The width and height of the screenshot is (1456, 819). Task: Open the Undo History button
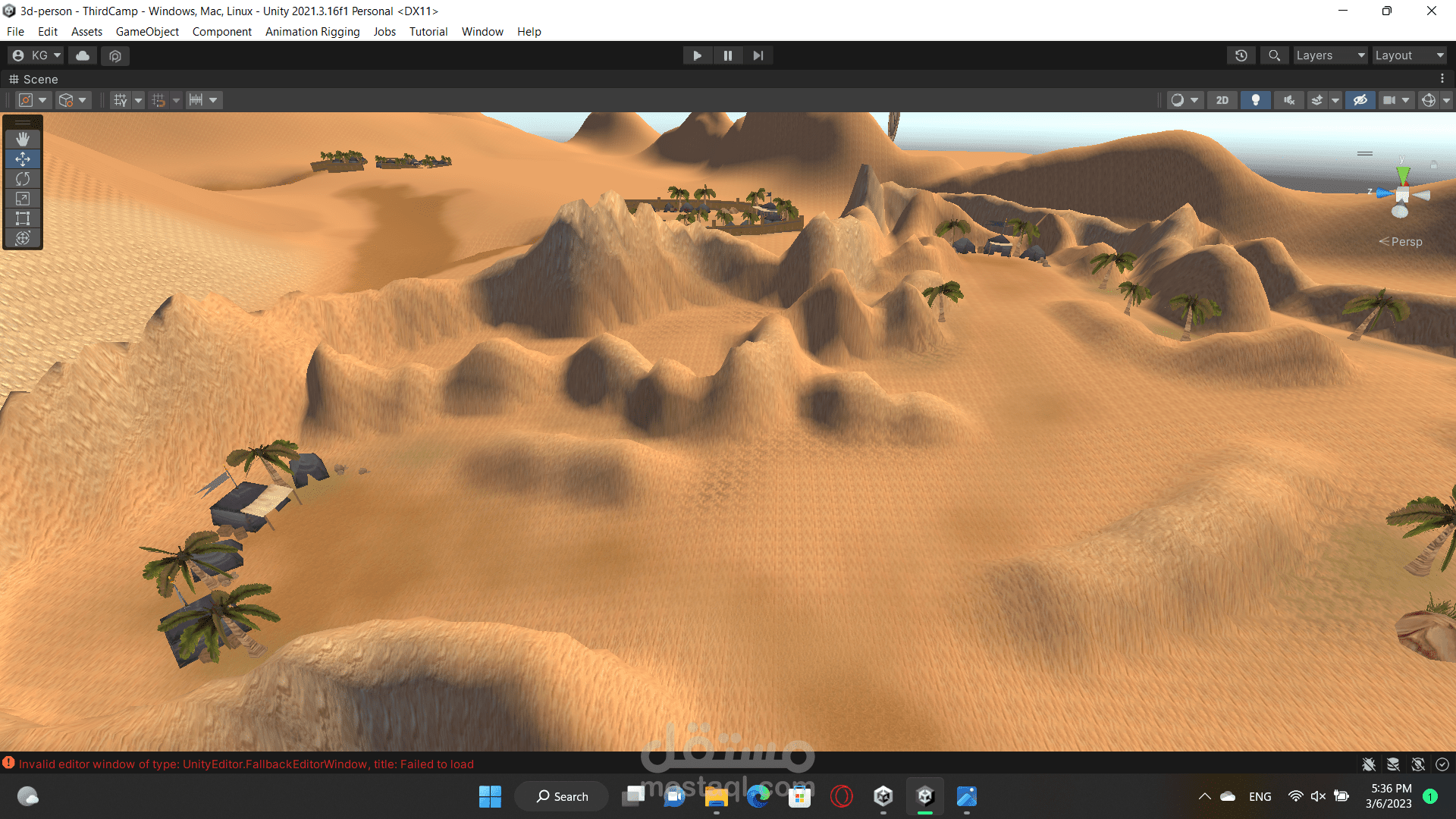coord(1241,55)
